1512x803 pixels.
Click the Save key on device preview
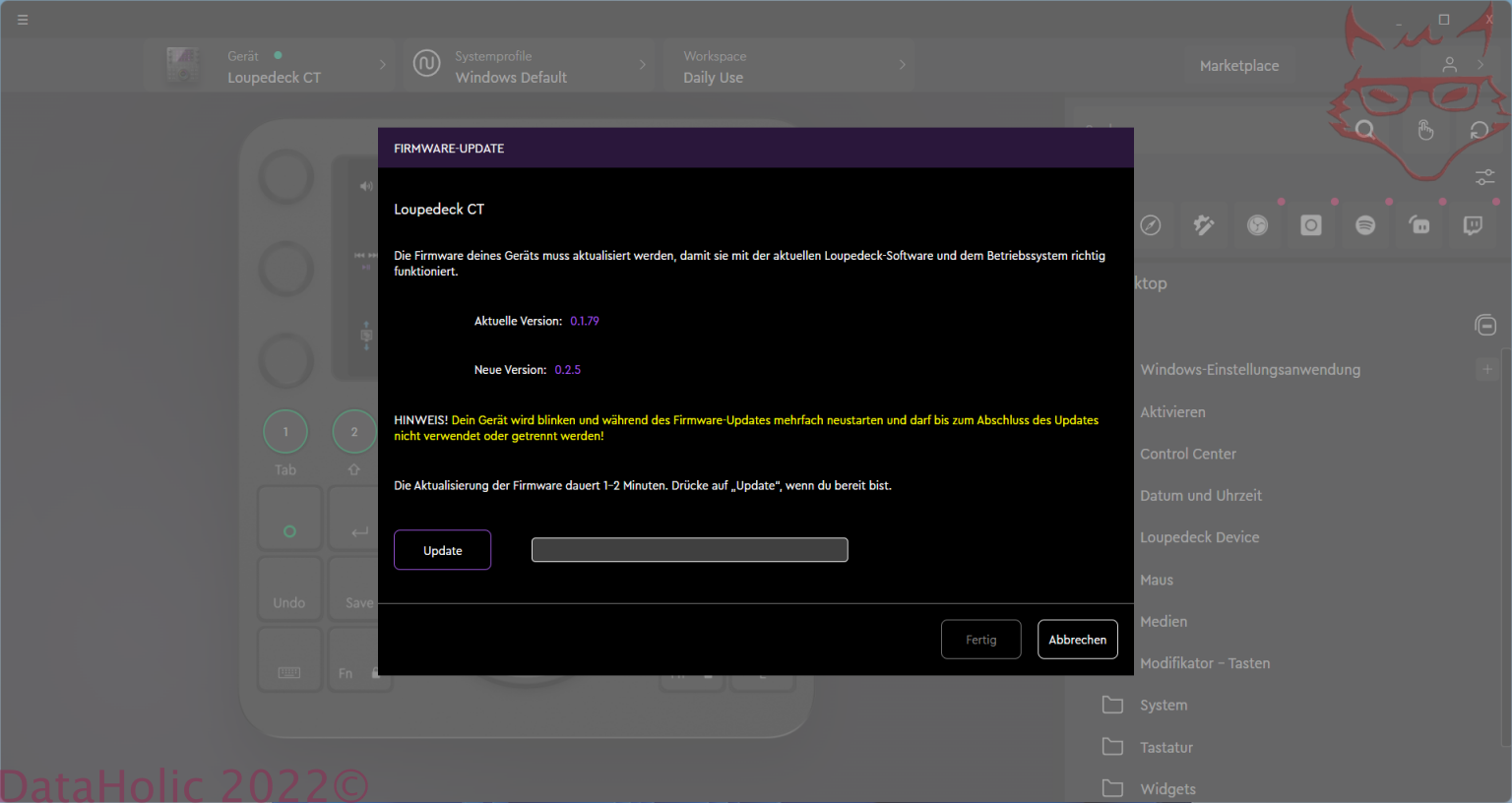[354, 588]
